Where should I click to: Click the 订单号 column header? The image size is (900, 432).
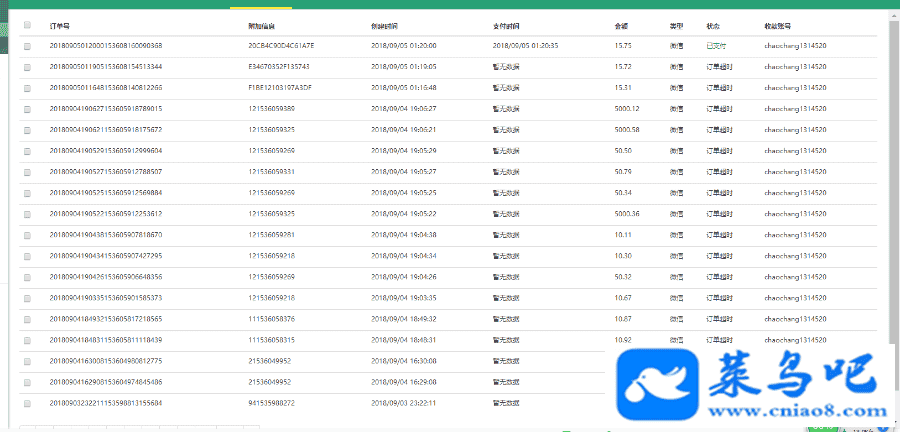pos(59,25)
